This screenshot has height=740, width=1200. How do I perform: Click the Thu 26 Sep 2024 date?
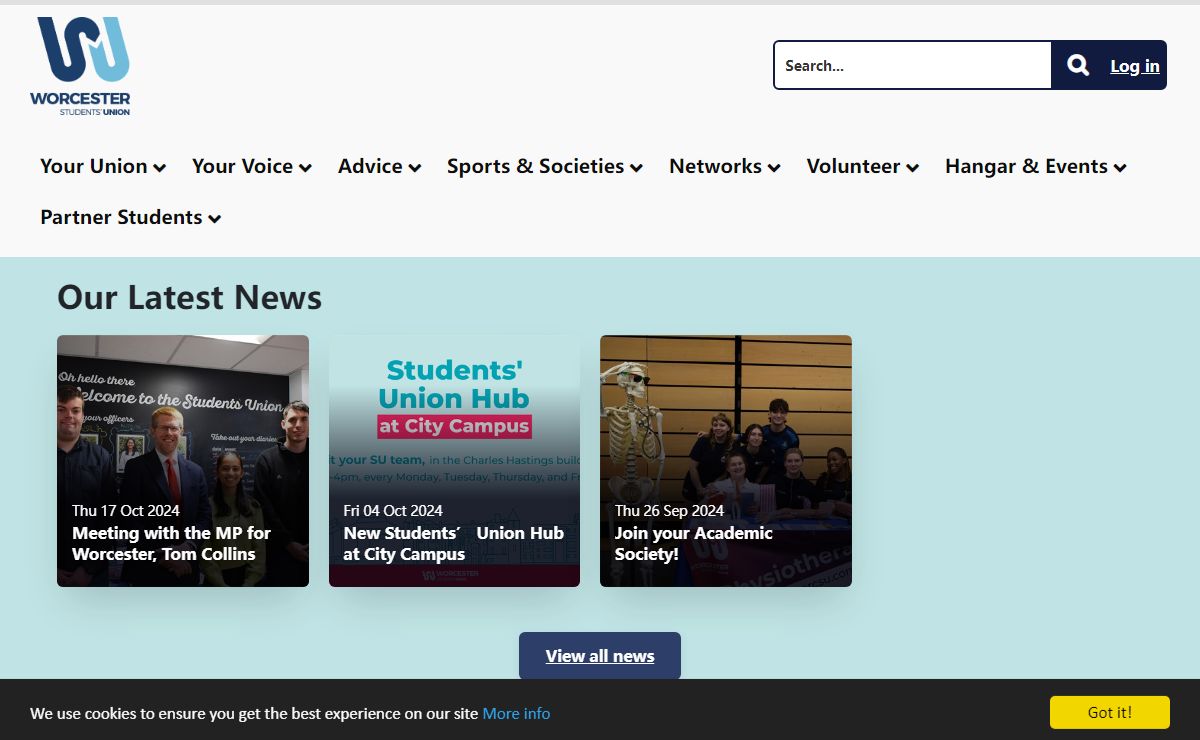[669, 511]
